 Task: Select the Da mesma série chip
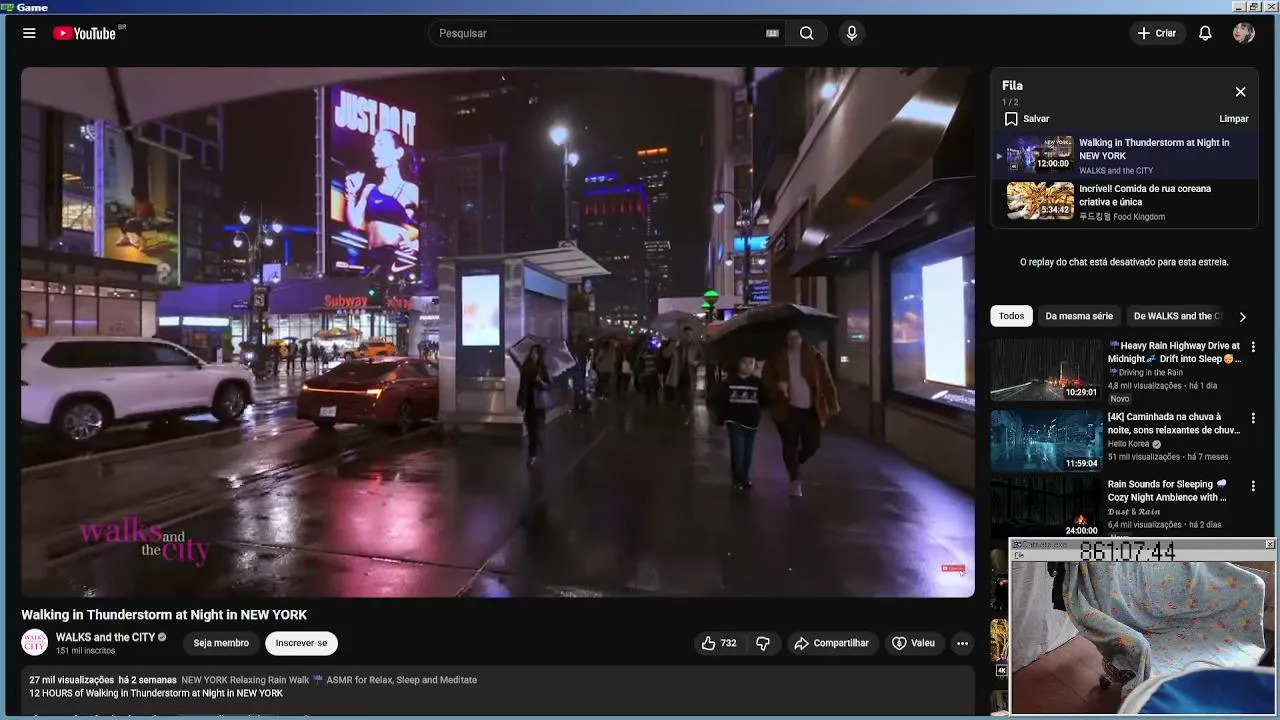(1079, 316)
